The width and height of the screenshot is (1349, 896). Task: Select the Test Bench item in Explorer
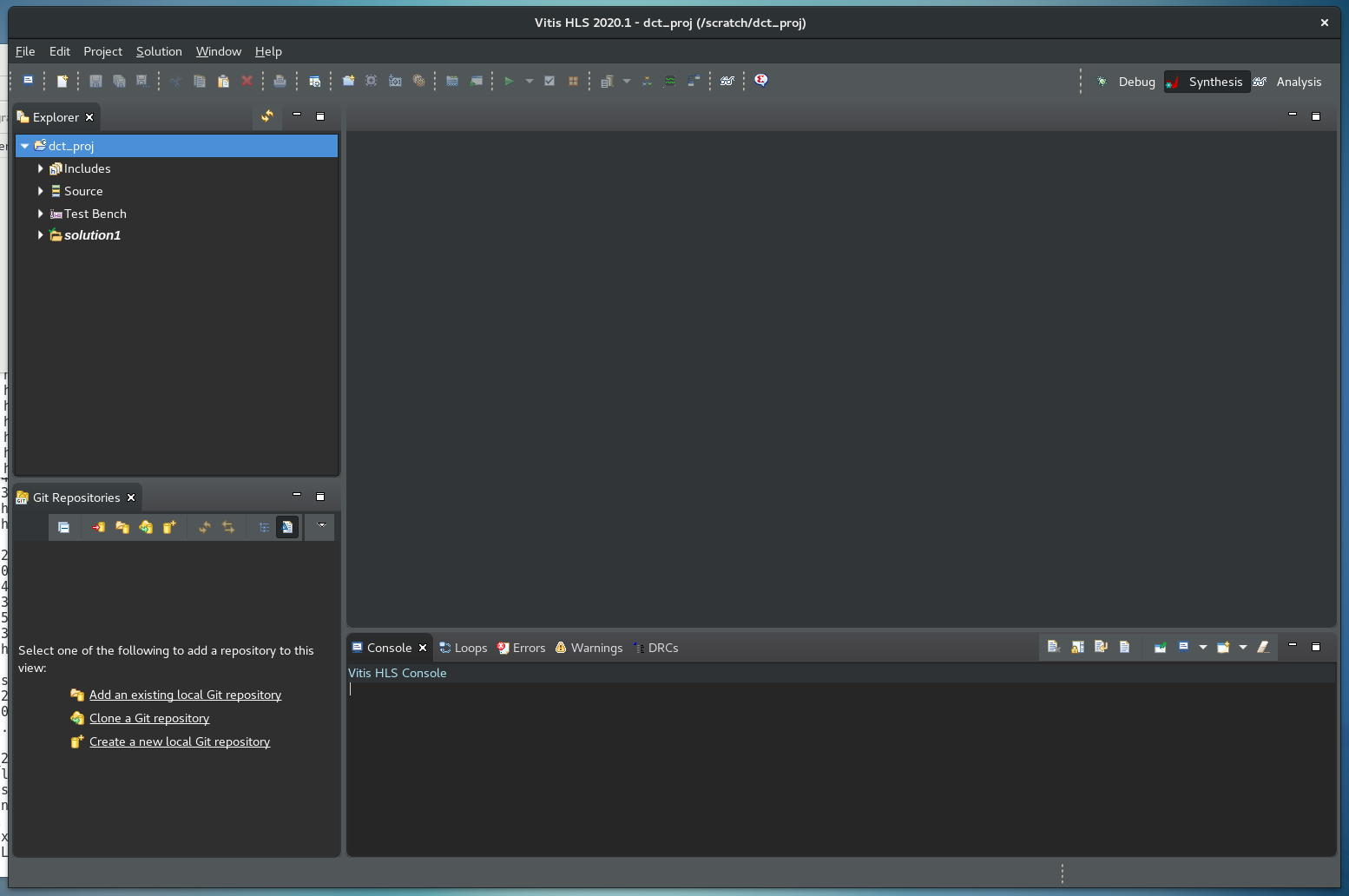pos(95,214)
